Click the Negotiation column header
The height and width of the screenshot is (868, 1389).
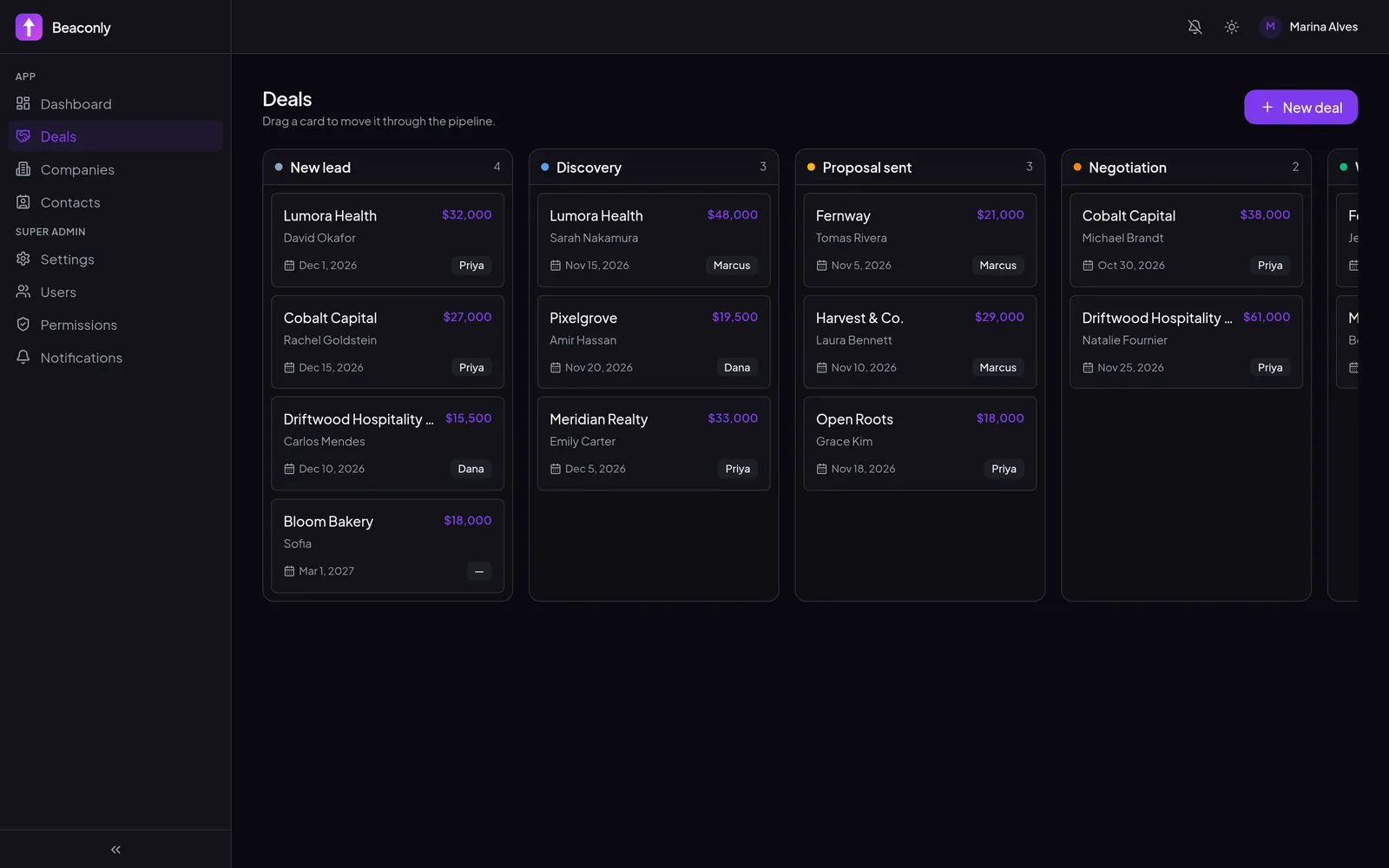coord(1186,167)
